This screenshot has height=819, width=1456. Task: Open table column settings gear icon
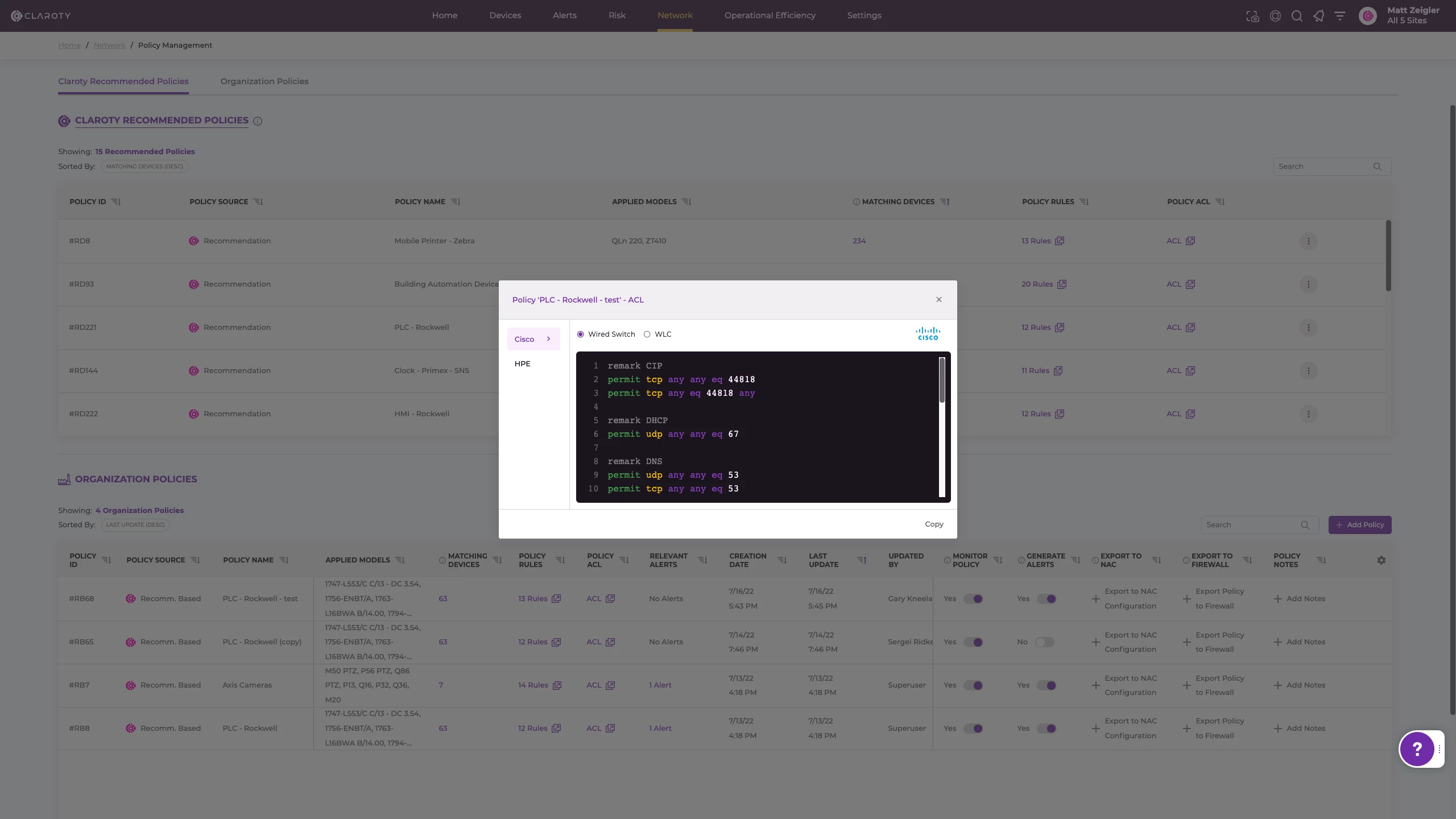click(x=1381, y=560)
